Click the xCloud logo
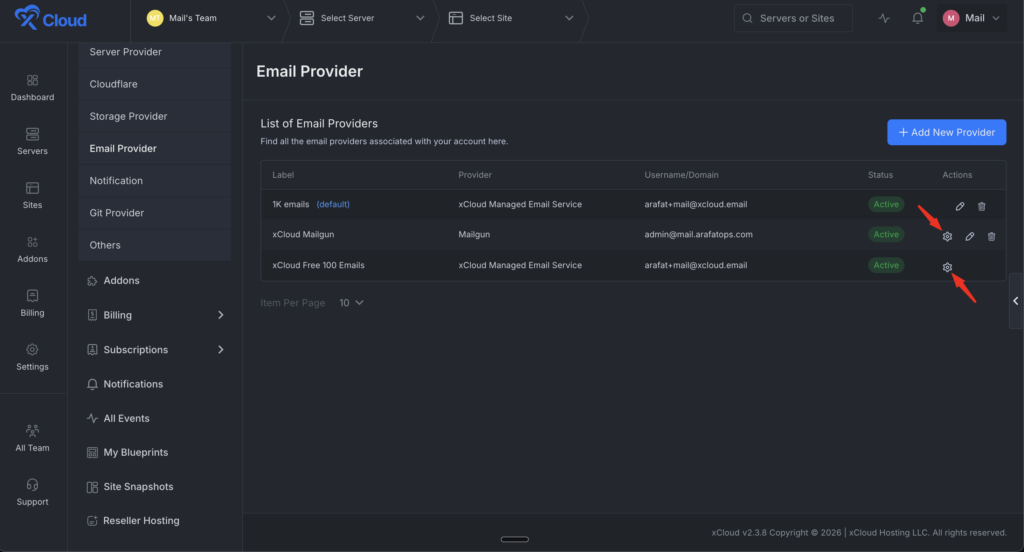Viewport: 1024px width, 552px height. 51,19
